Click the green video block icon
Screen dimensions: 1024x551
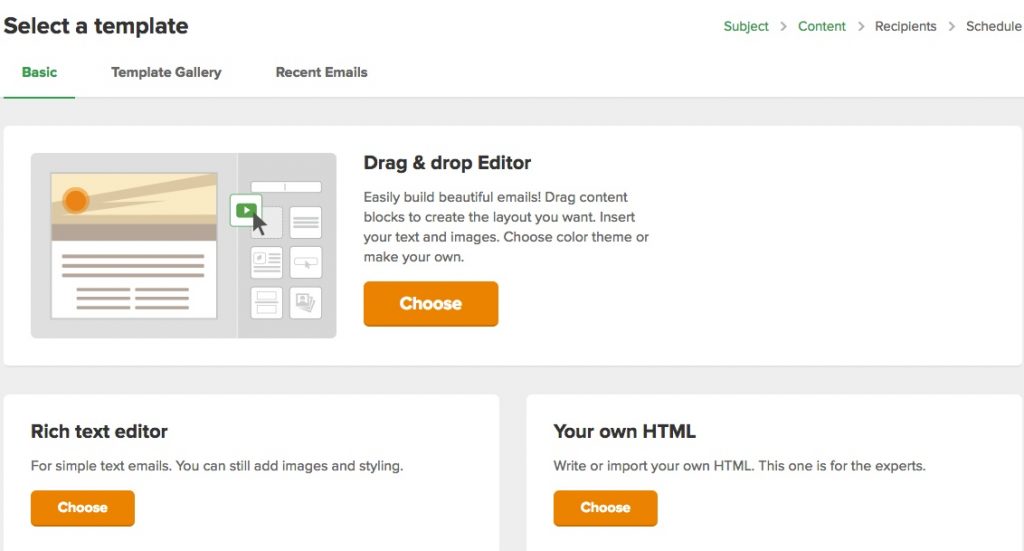(245, 210)
